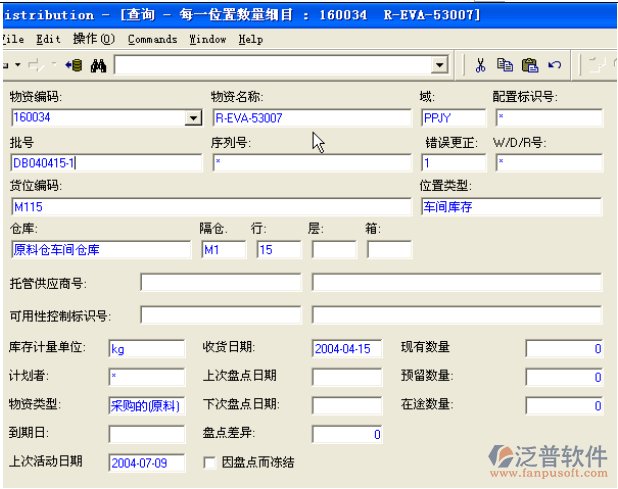Viewport: 618px width, 489px height.
Task: Click the 位置类型 field showing 车间库存
Action: (510, 207)
